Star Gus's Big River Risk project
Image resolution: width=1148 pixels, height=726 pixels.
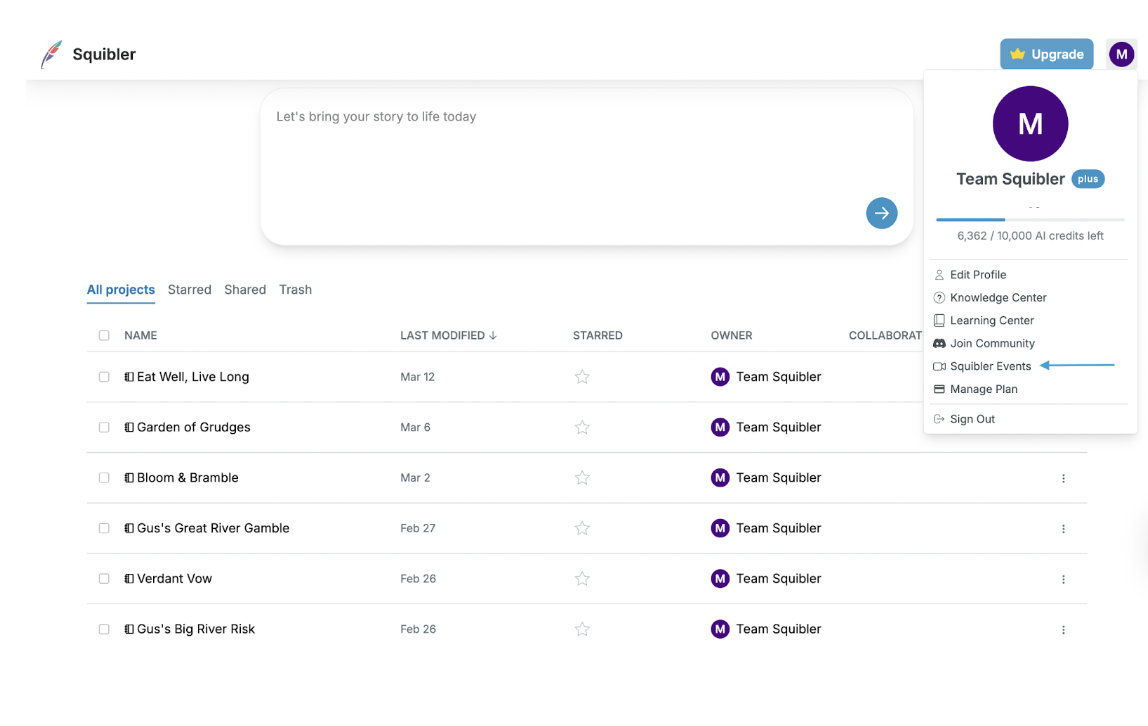[x=582, y=629]
